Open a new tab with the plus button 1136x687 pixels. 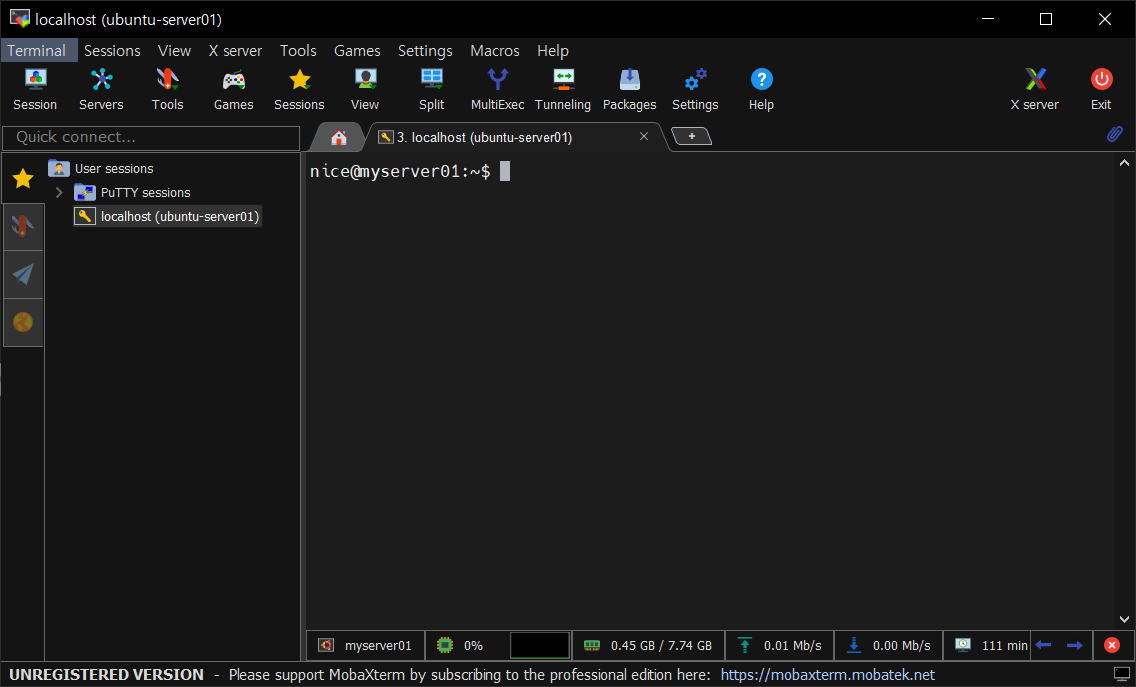click(692, 136)
